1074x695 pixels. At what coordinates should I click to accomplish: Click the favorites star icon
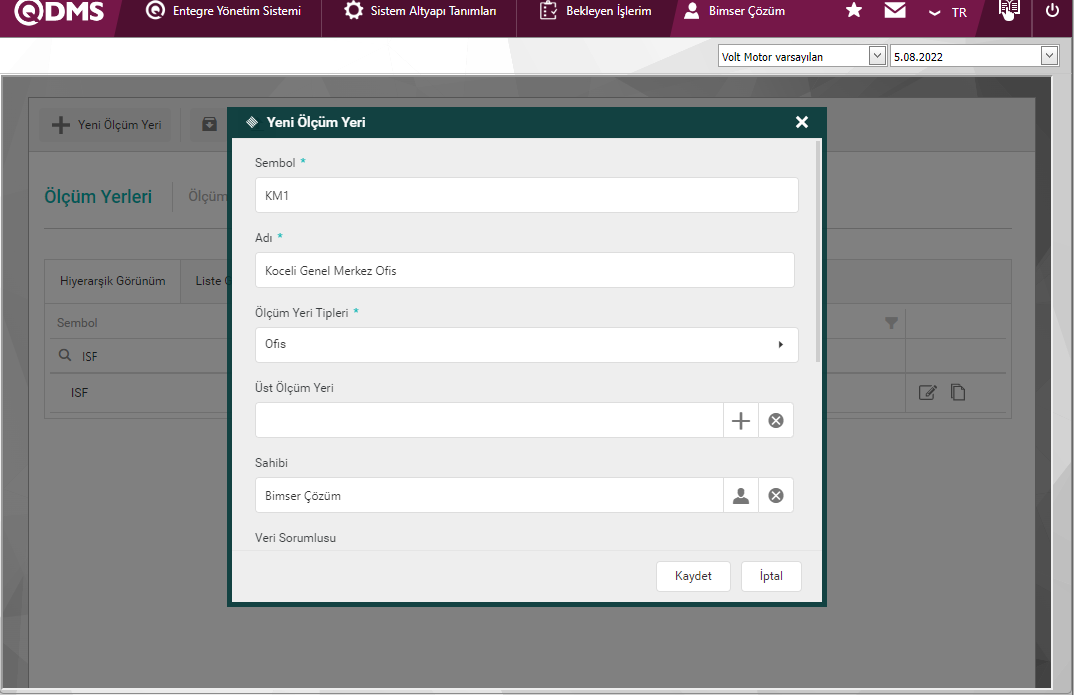[853, 11]
